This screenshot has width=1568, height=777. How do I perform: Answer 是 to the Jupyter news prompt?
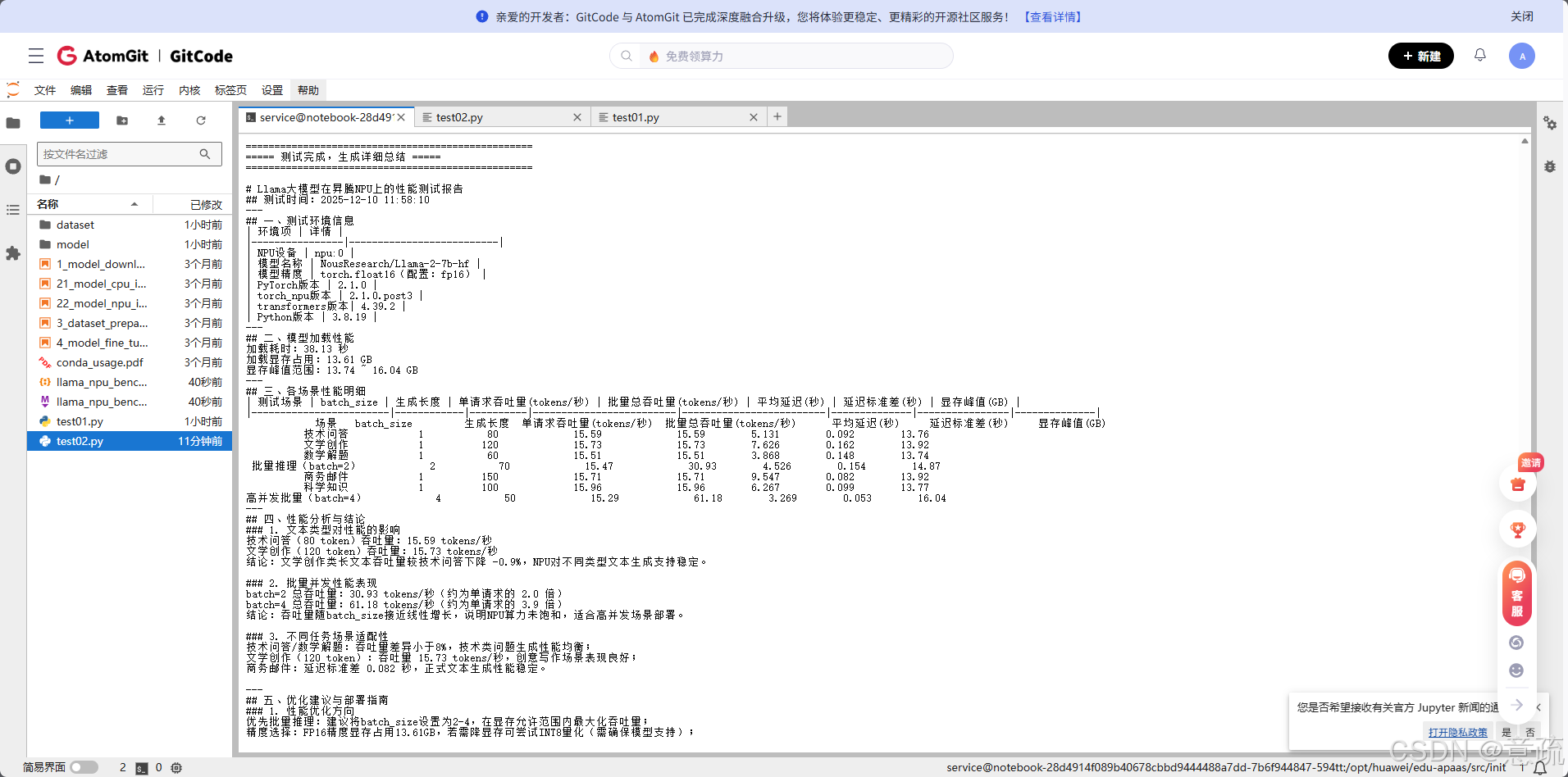pos(1506,732)
